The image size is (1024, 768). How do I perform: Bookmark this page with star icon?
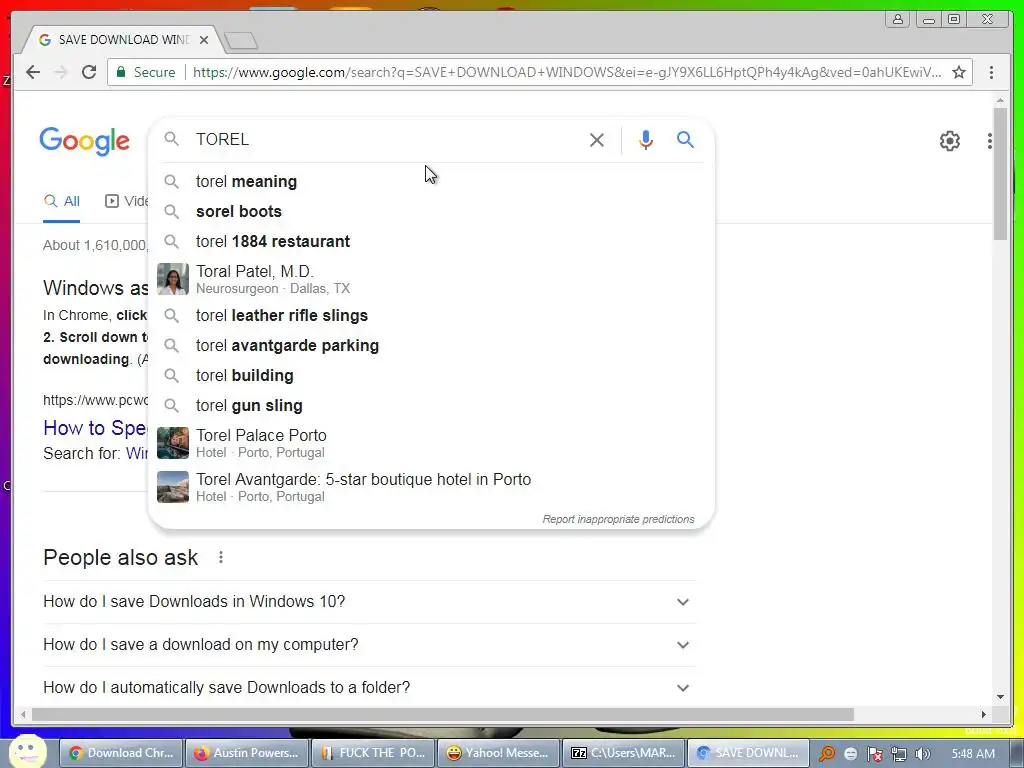point(959,72)
